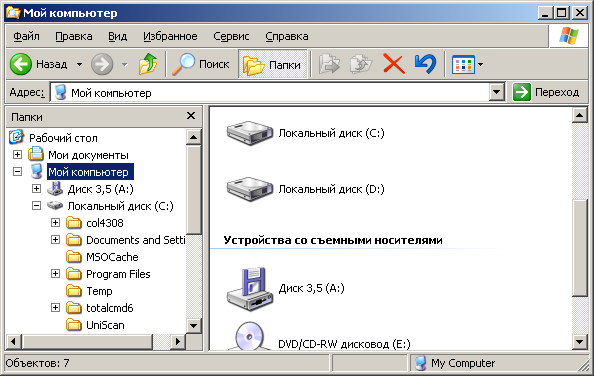Image resolution: width=594 pixels, height=376 pixels.
Task: Select the UniScan folder
Action: pos(105,325)
